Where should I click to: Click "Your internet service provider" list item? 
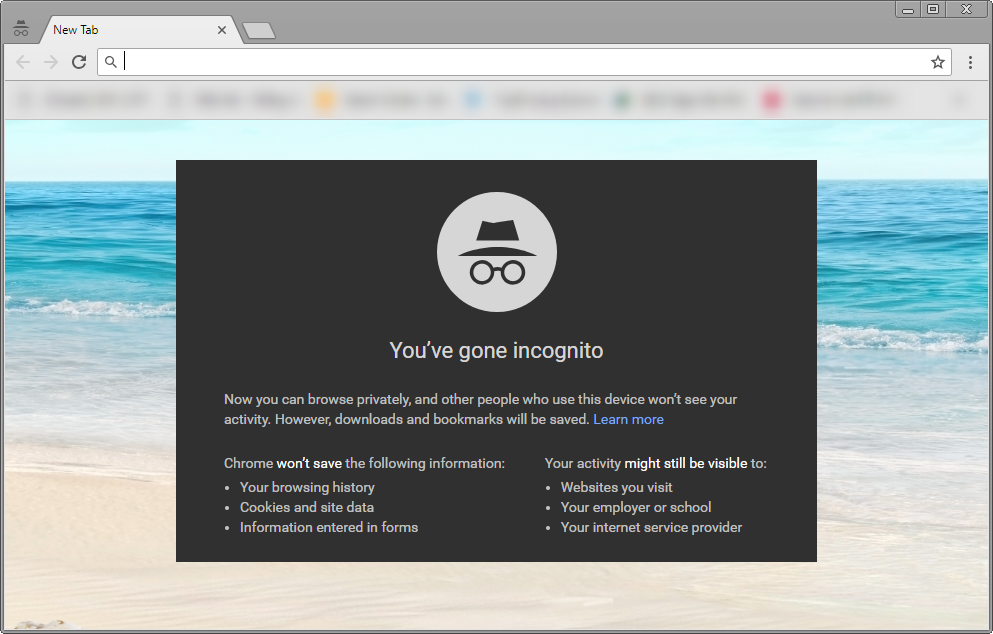(651, 527)
